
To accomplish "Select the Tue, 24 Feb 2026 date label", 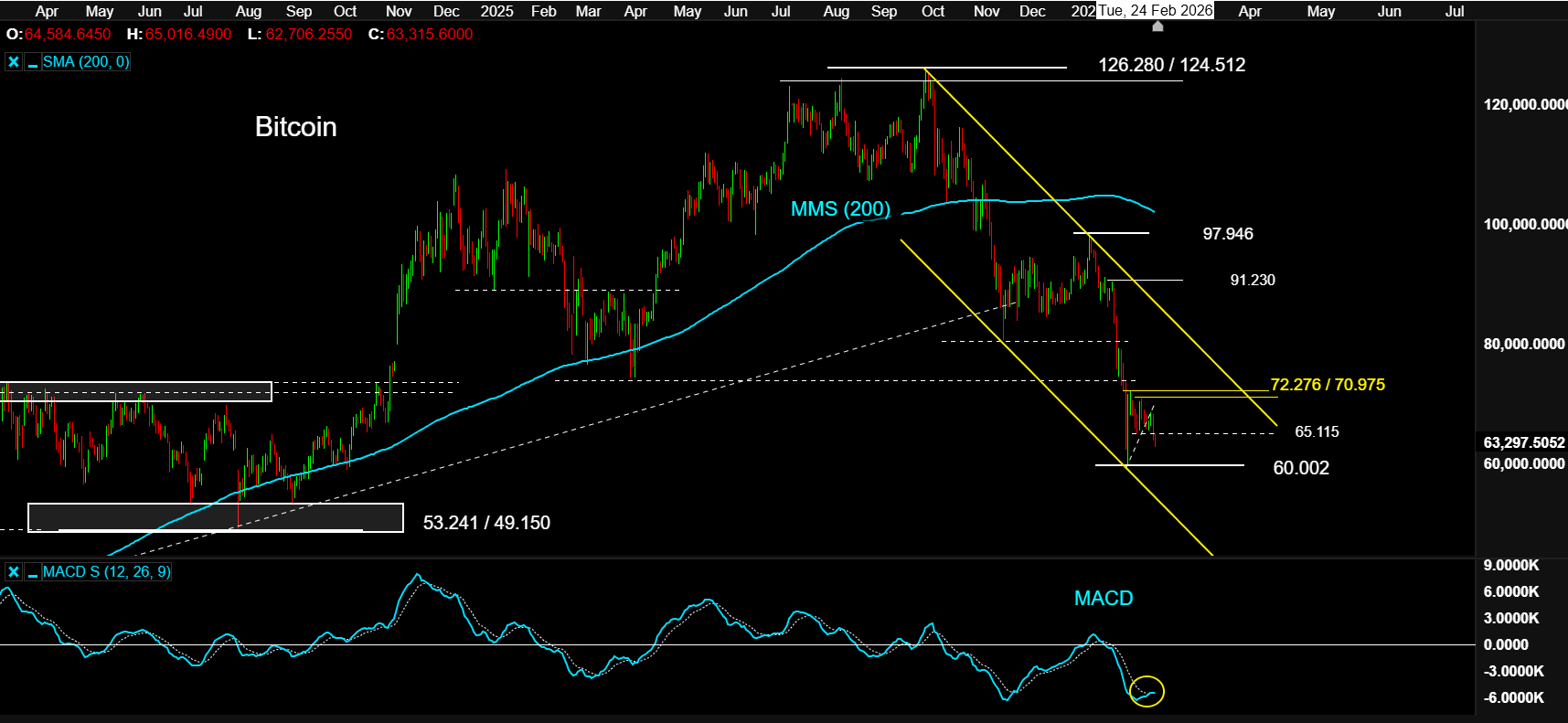I will click(x=1156, y=11).
